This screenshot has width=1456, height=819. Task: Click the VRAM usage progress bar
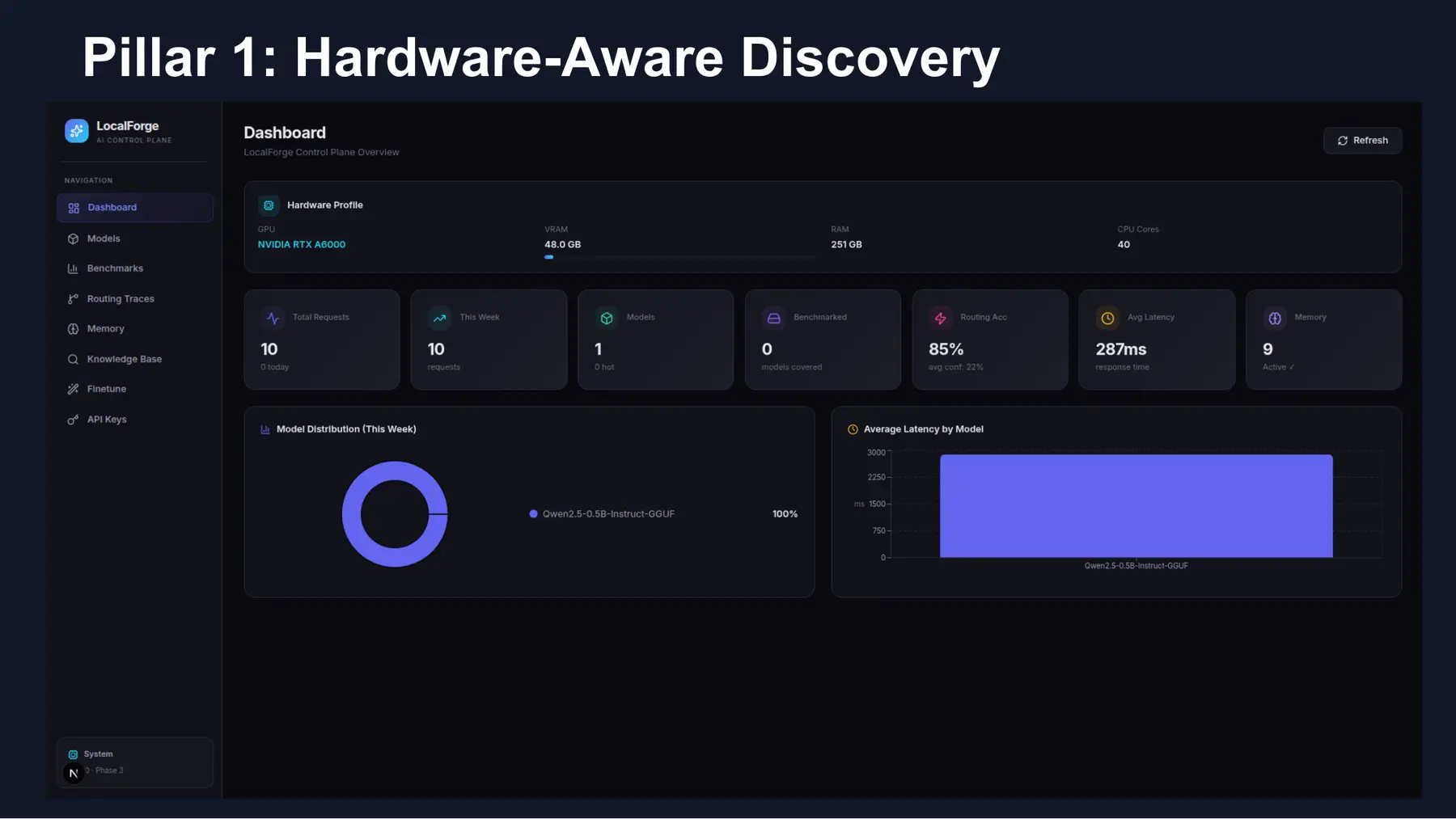tap(680, 257)
